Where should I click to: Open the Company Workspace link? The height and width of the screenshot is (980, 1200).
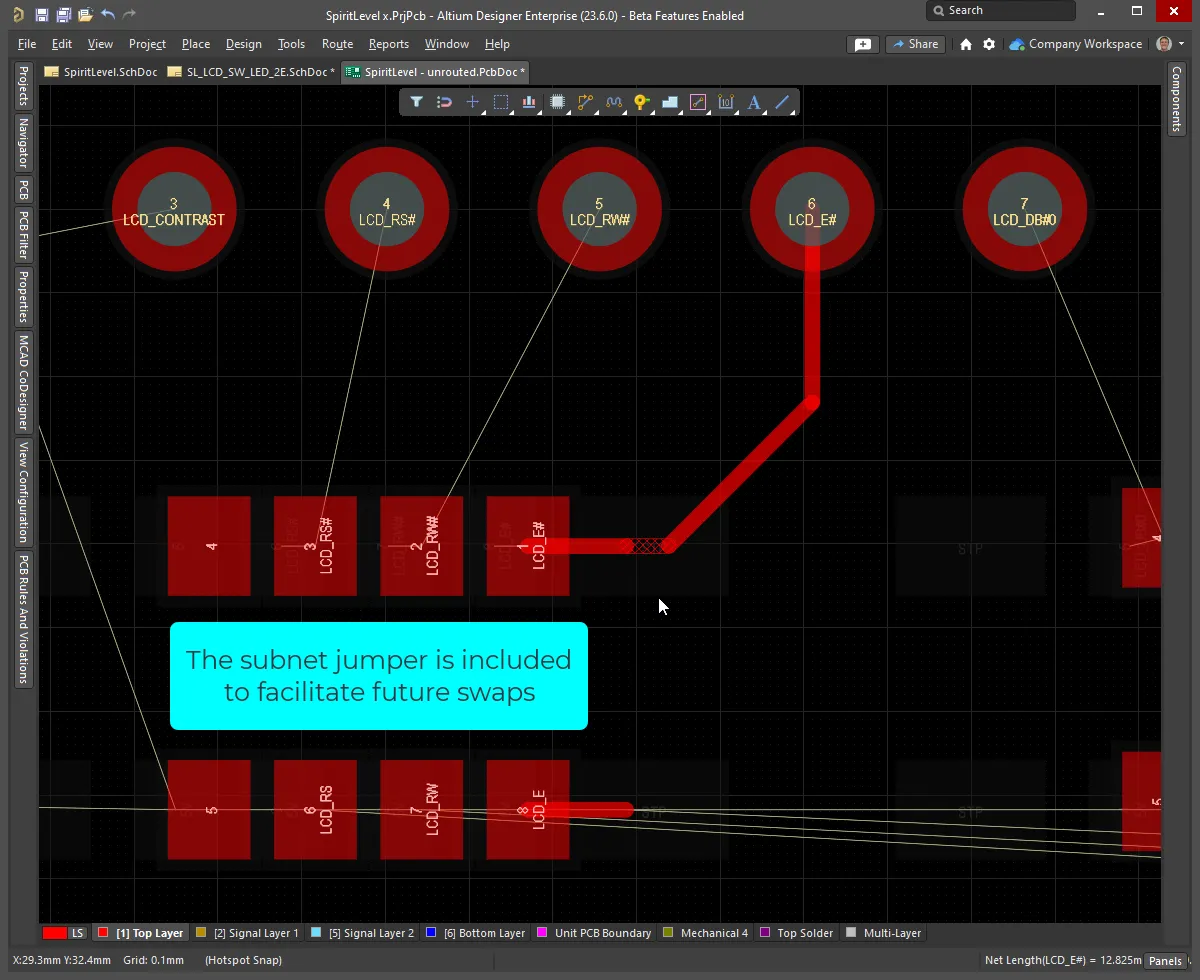1076,44
